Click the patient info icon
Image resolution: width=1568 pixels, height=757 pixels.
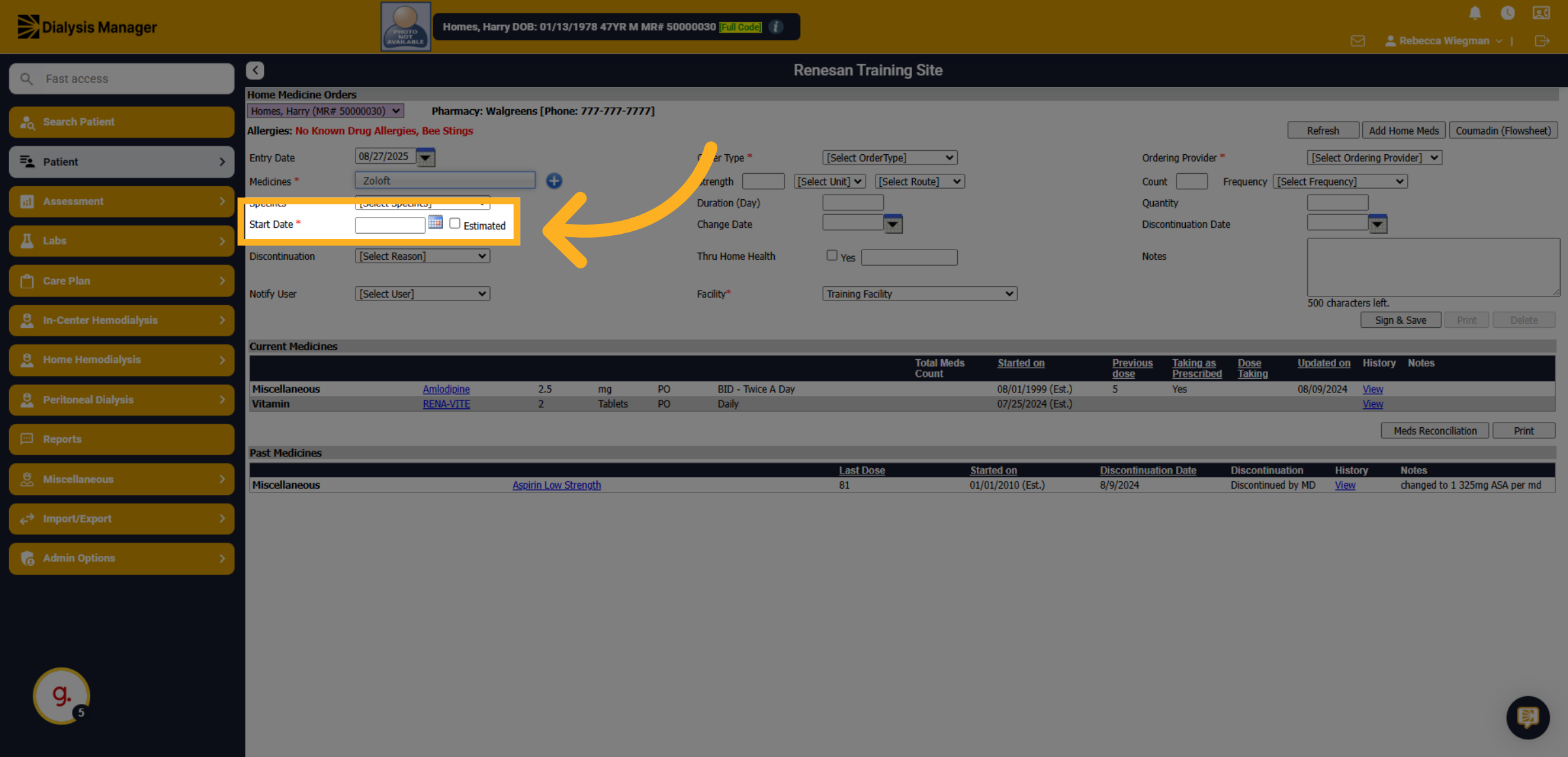coord(776,27)
